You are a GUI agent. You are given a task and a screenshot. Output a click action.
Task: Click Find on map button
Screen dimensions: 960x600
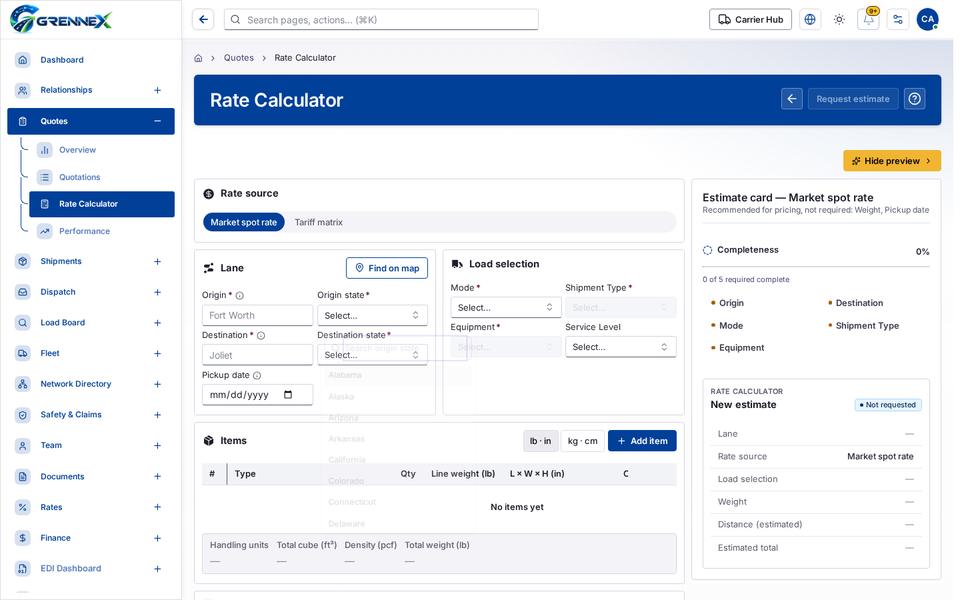[387, 268]
